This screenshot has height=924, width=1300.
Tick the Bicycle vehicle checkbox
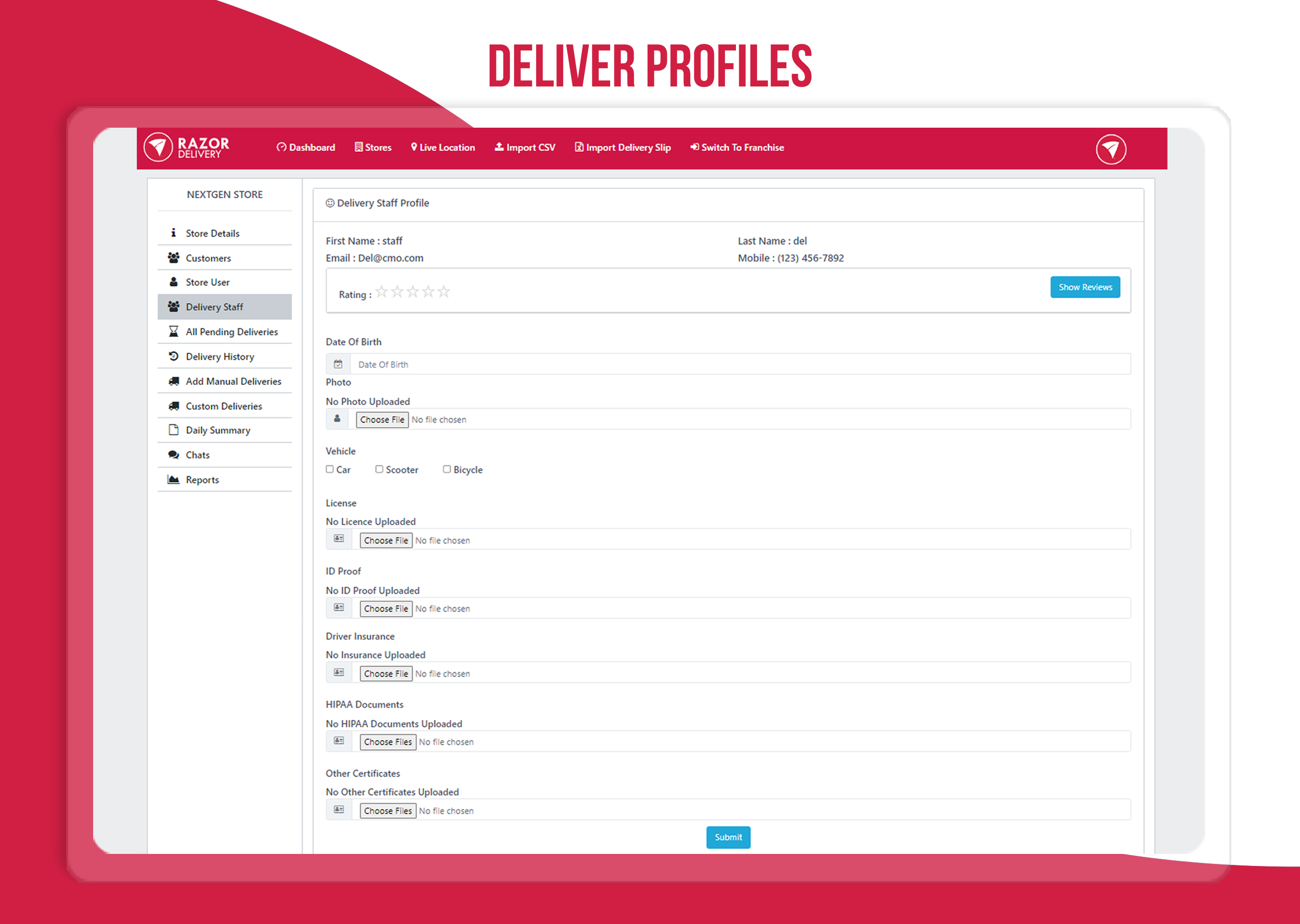click(446, 469)
